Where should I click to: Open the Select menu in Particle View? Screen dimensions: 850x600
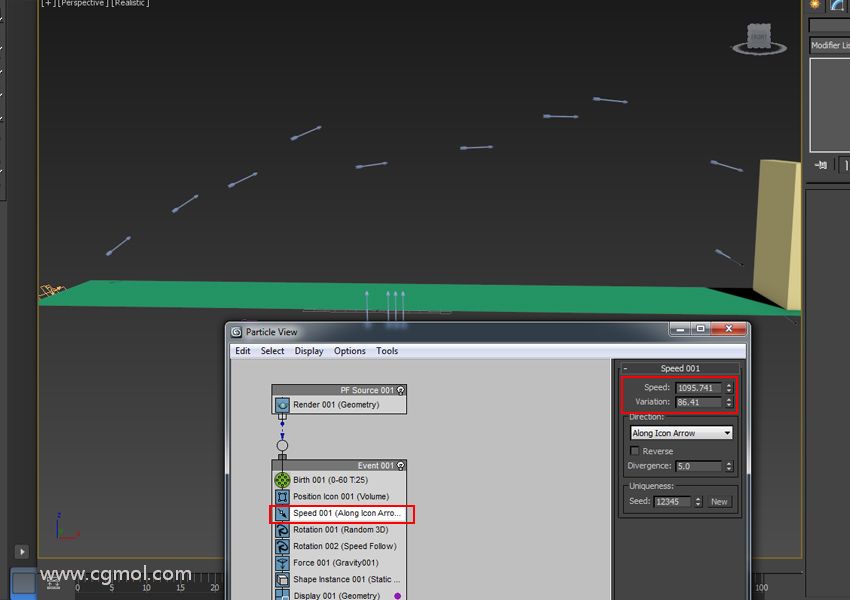(272, 351)
